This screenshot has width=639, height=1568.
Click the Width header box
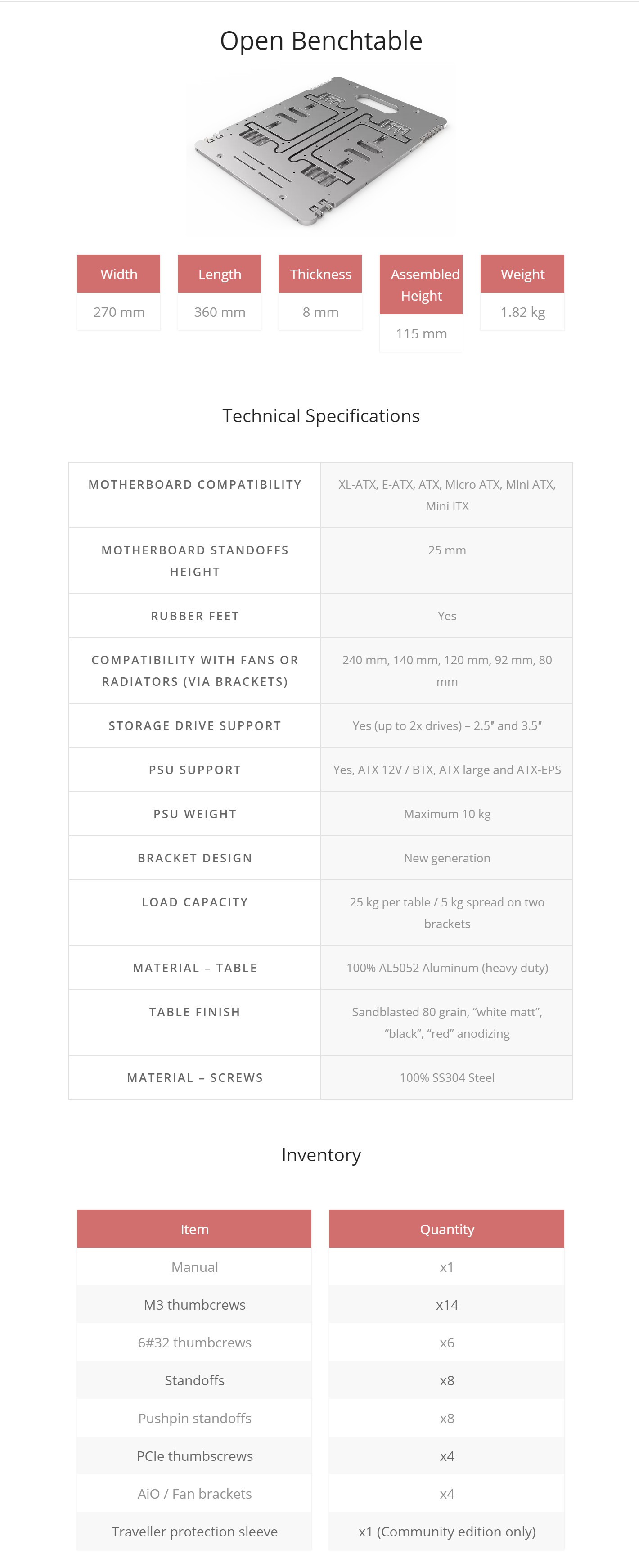[x=119, y=274]
